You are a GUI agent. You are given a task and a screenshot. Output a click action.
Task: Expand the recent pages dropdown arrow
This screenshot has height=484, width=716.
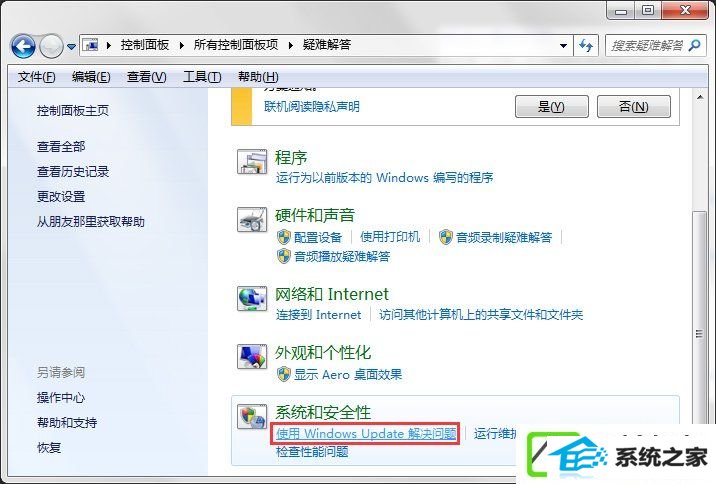tap(71, 47)
